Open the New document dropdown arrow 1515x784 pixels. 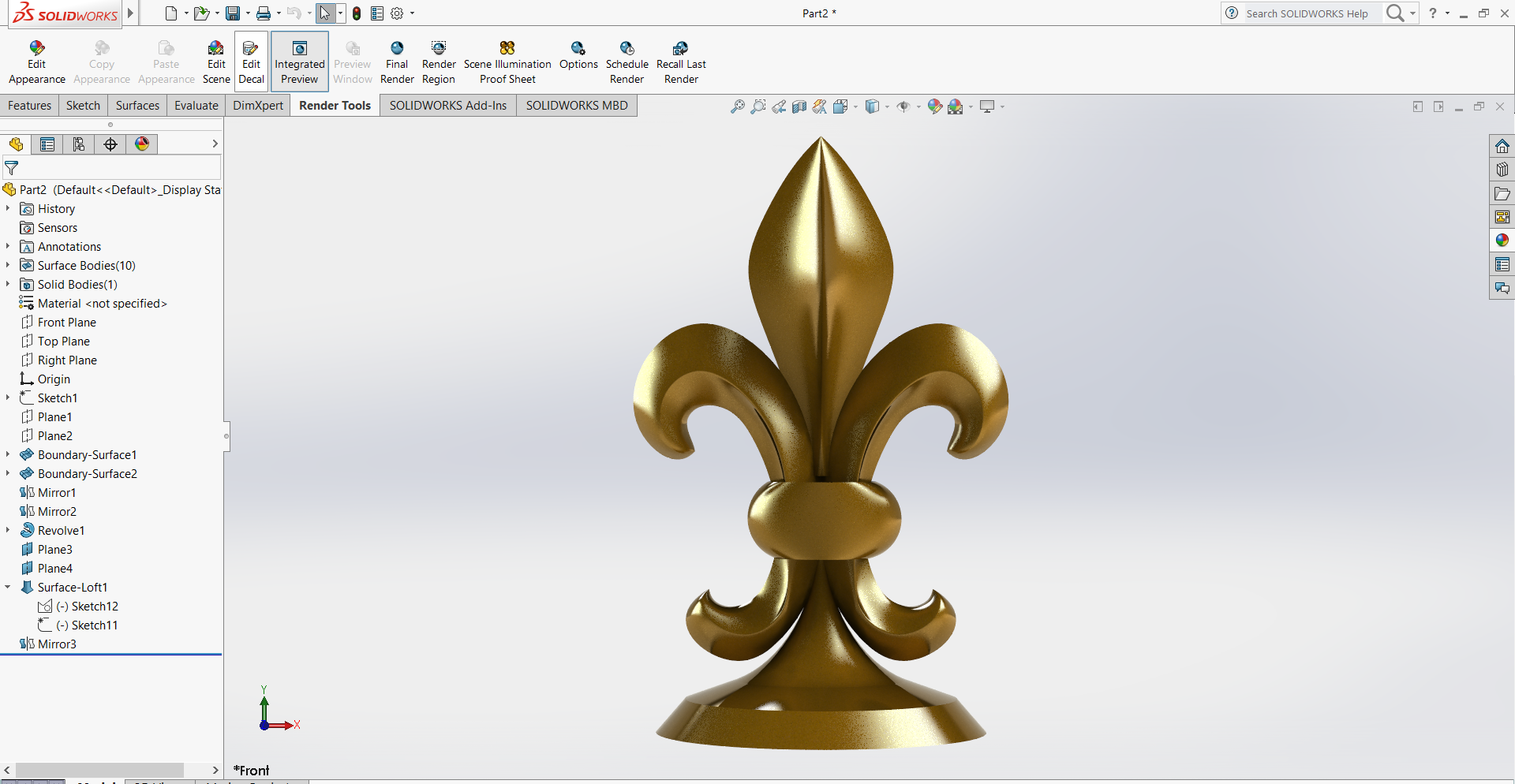pos(186,13)
